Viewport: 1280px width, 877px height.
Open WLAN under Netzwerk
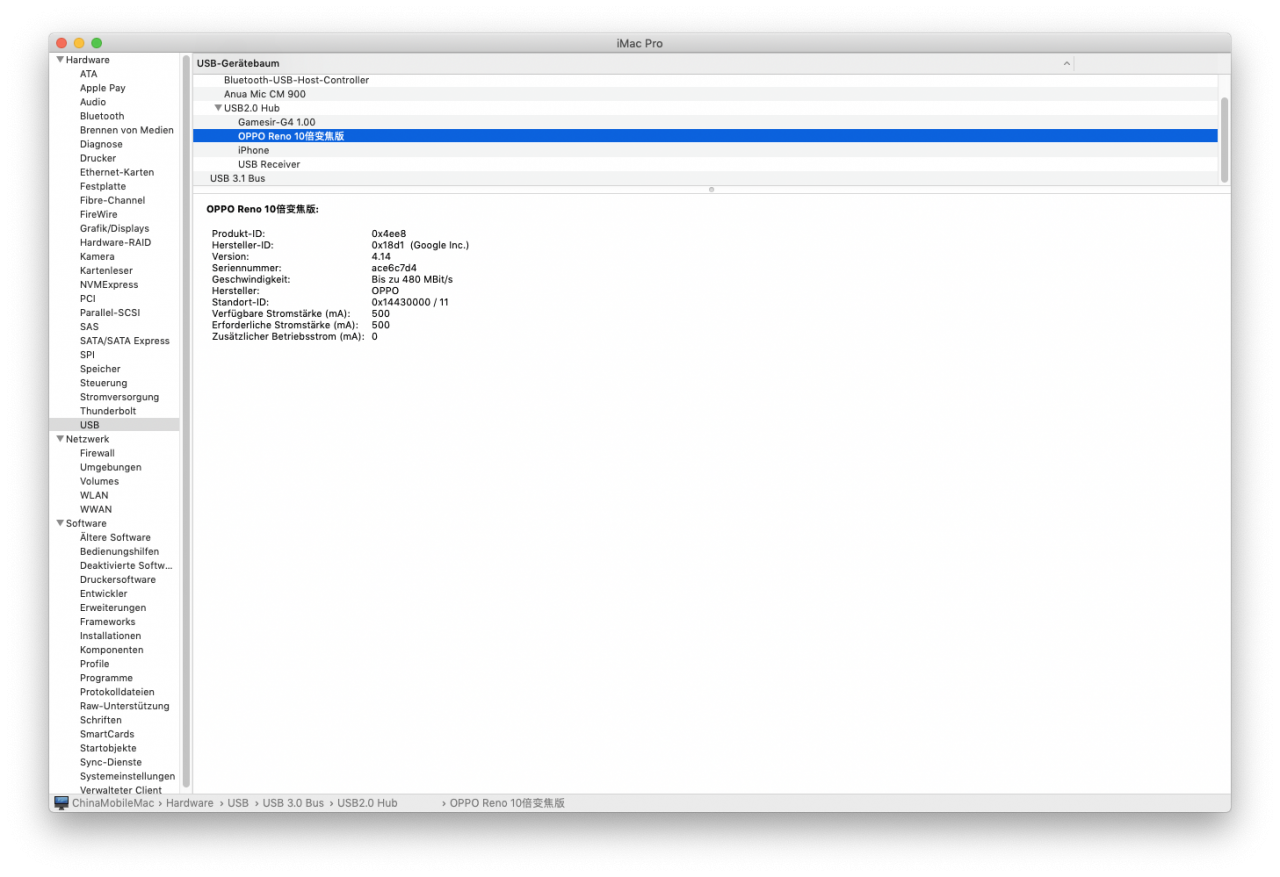(94, 495)
